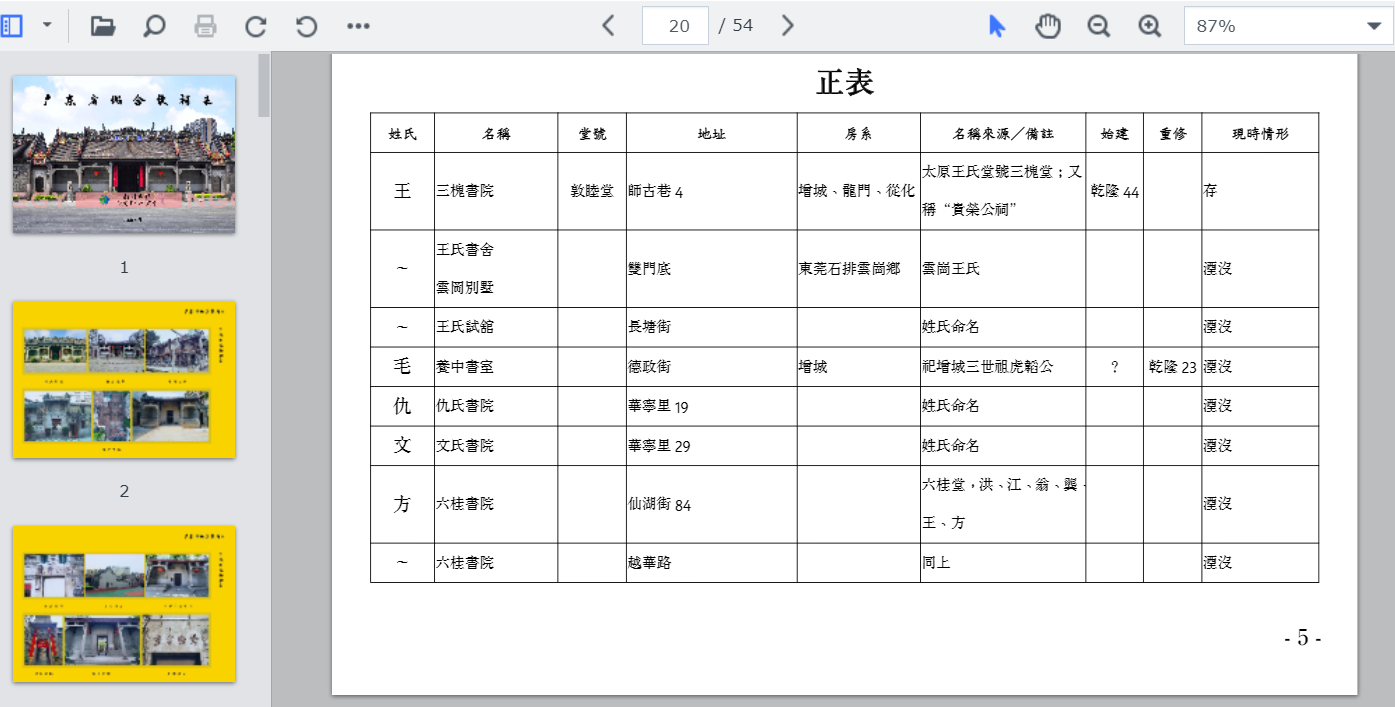Expand the sidebar view options arrow
The height and width of the screenshot is (707, 1395).
(x=46, y=26)
